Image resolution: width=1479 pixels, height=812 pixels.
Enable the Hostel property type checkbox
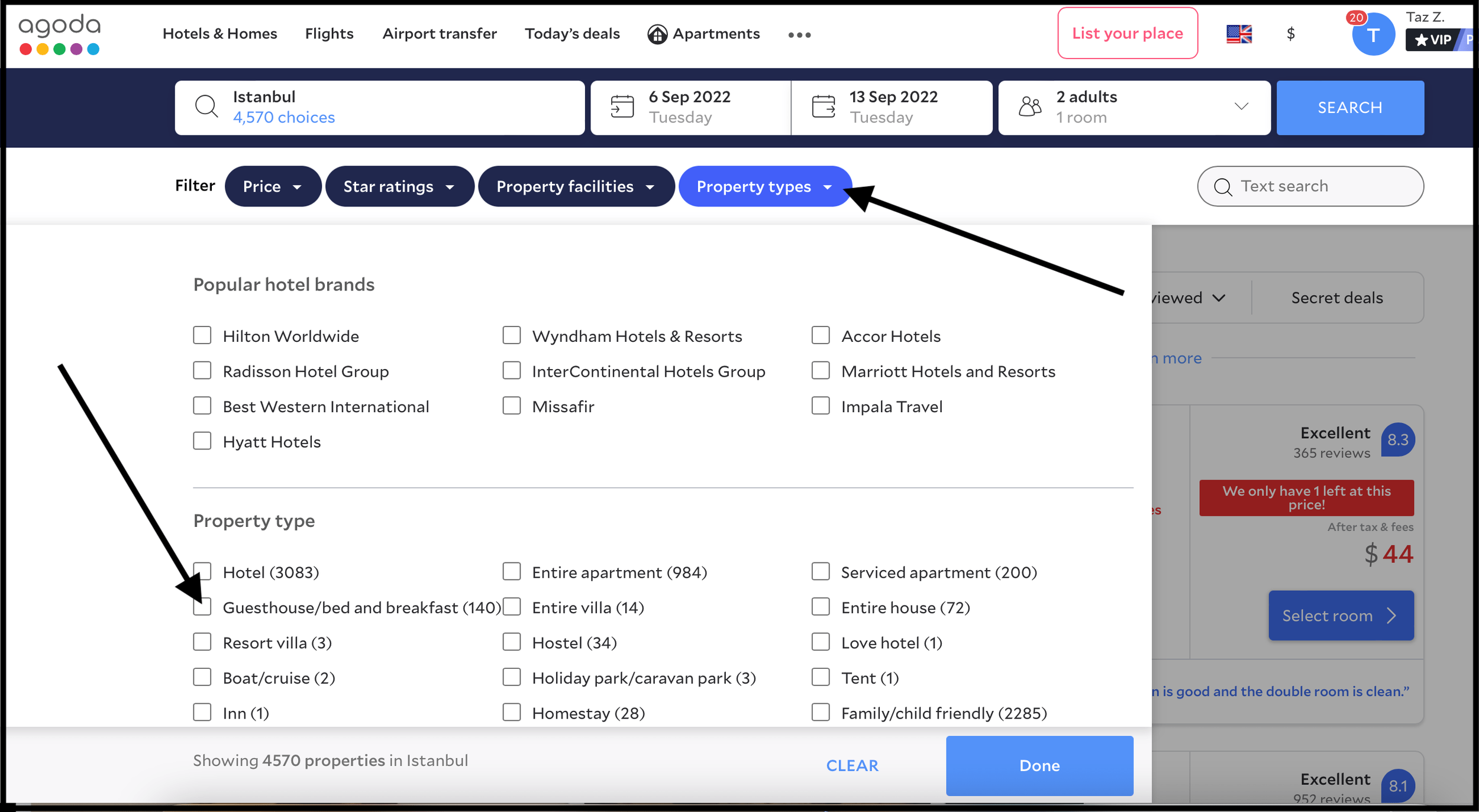(x=511, y=642)
